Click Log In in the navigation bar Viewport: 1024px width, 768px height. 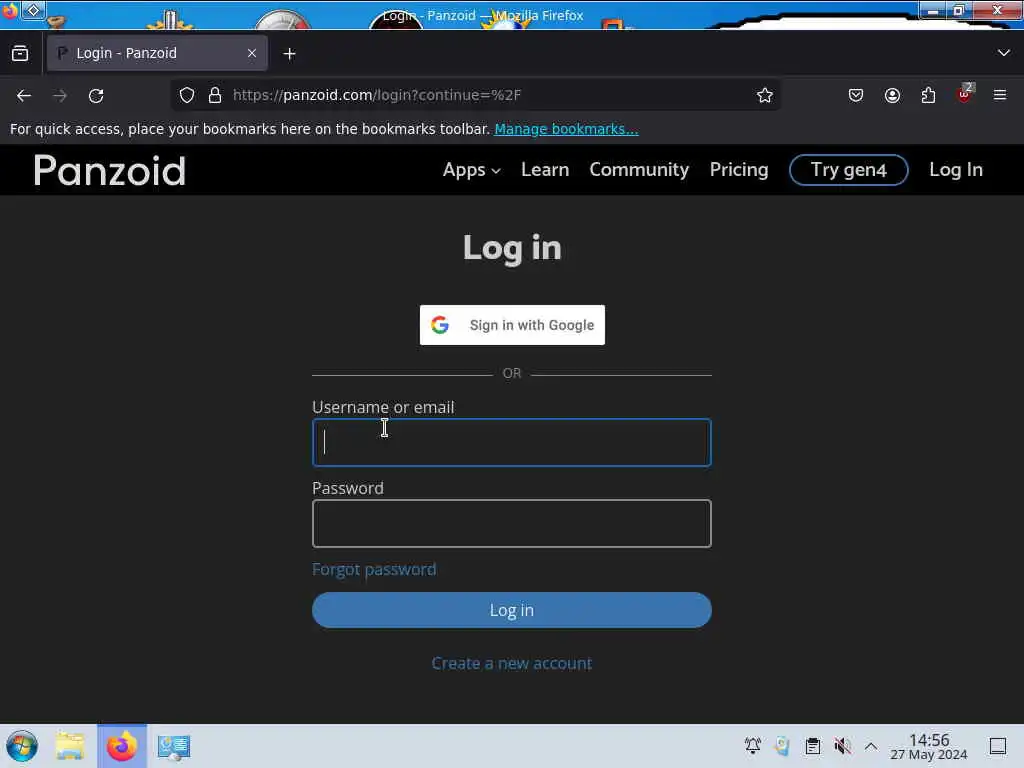(x=955, y=170)
